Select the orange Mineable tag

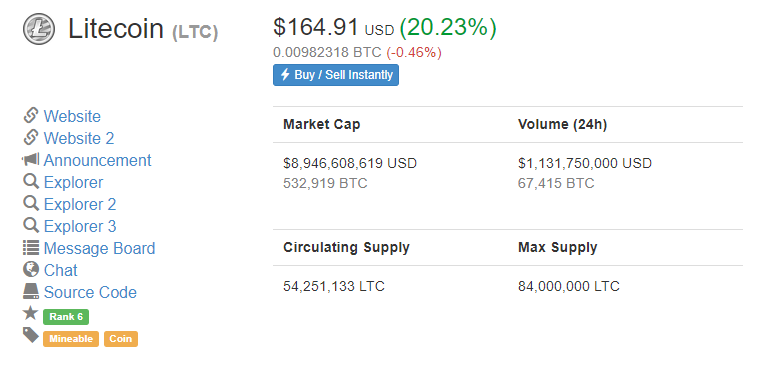point(71,339)
